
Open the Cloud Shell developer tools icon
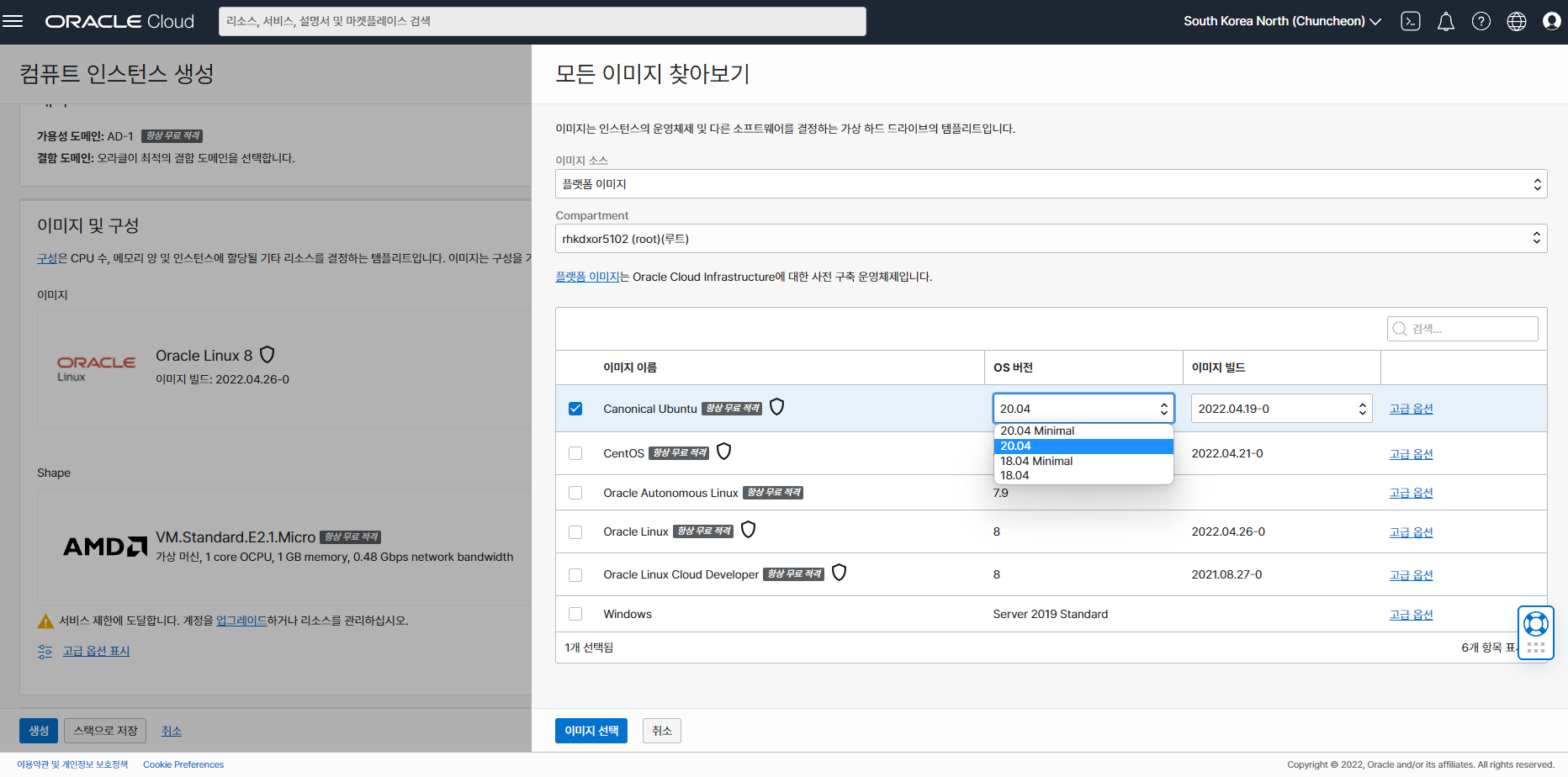click(x=1411, y=22)
